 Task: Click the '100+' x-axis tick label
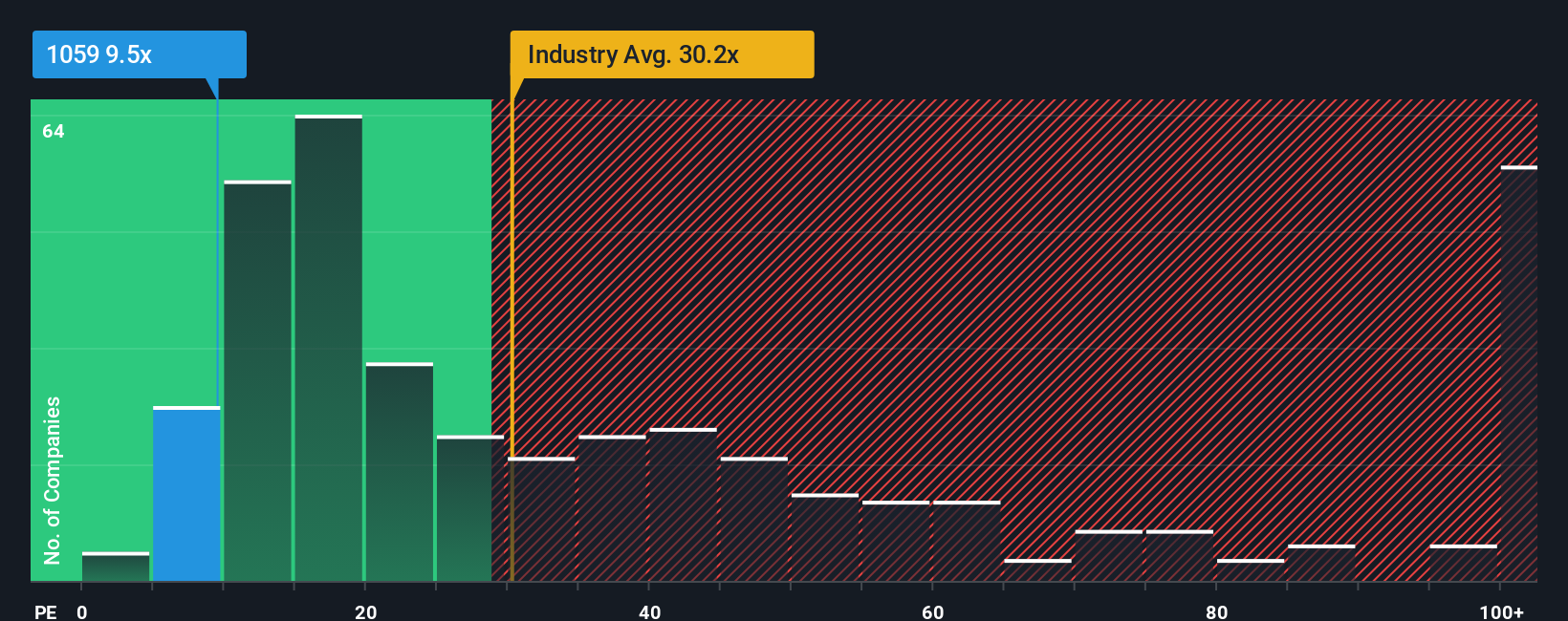[x=1501, y=611]
